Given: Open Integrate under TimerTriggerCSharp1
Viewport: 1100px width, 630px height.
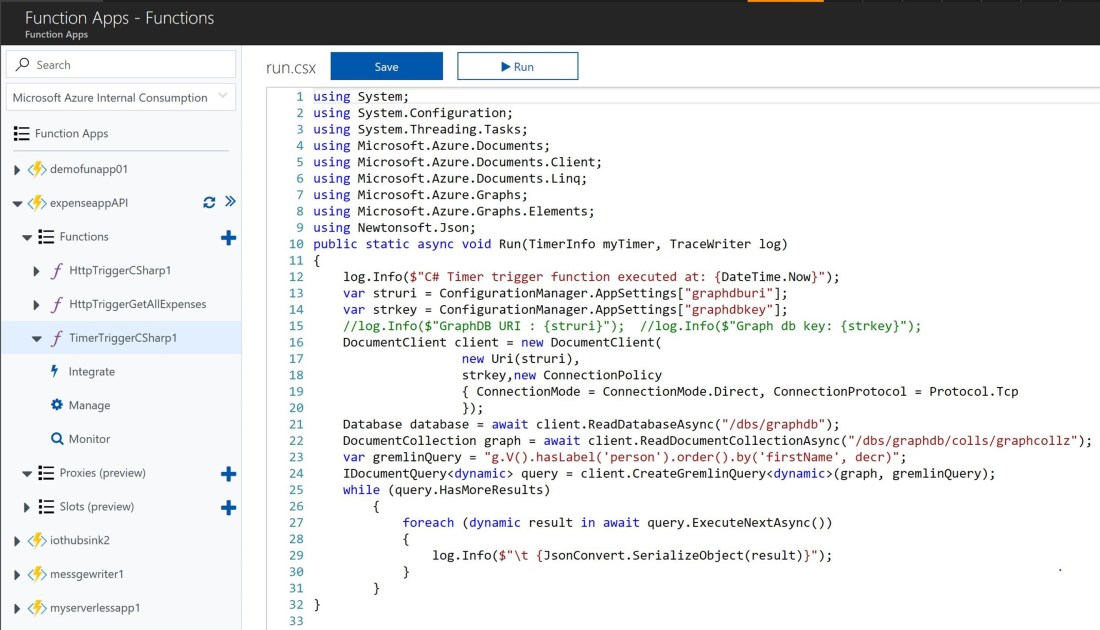Looking at the screenshot, I should (91, 372).
